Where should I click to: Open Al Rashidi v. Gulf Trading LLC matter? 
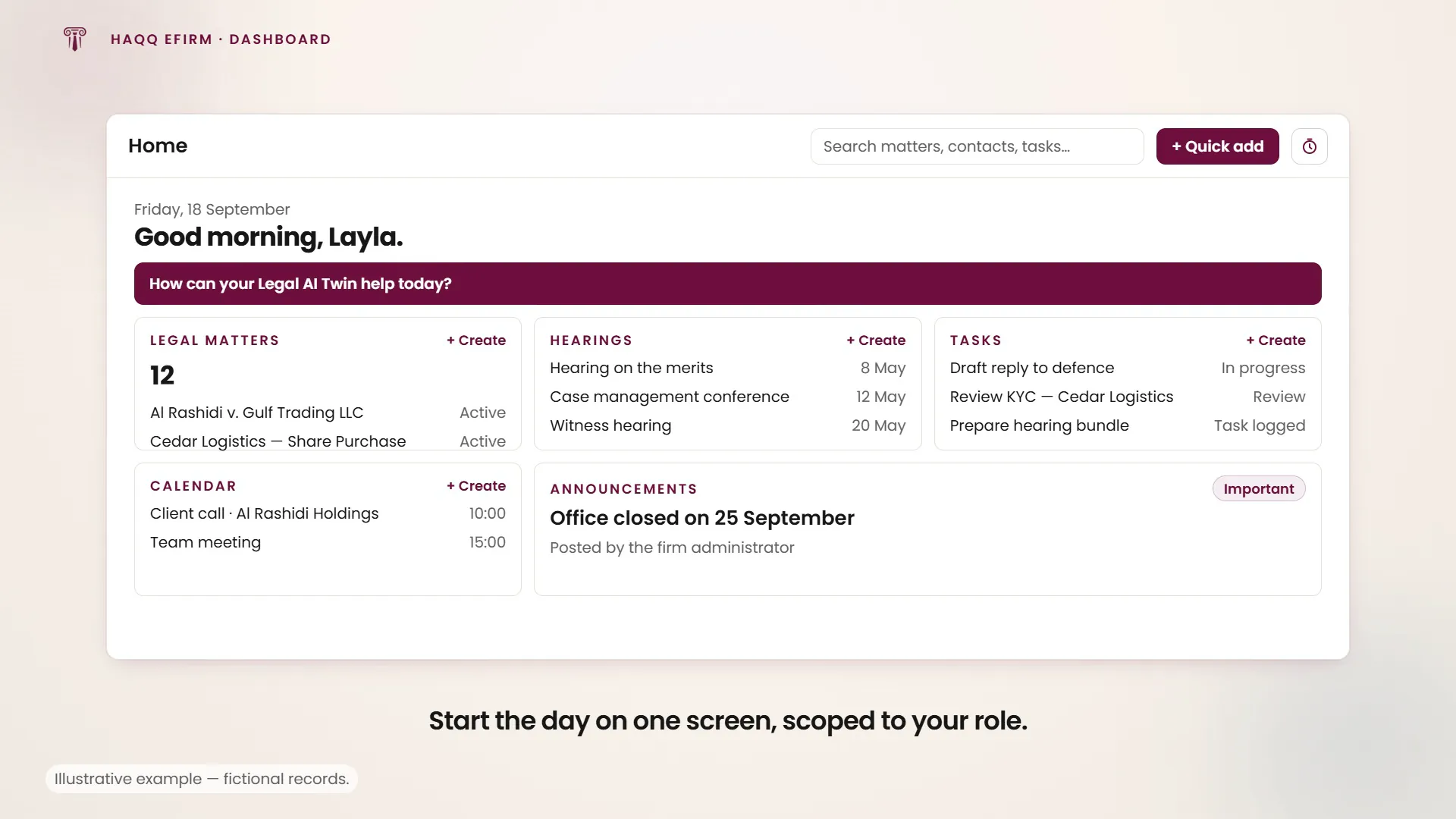click(328, 413)
